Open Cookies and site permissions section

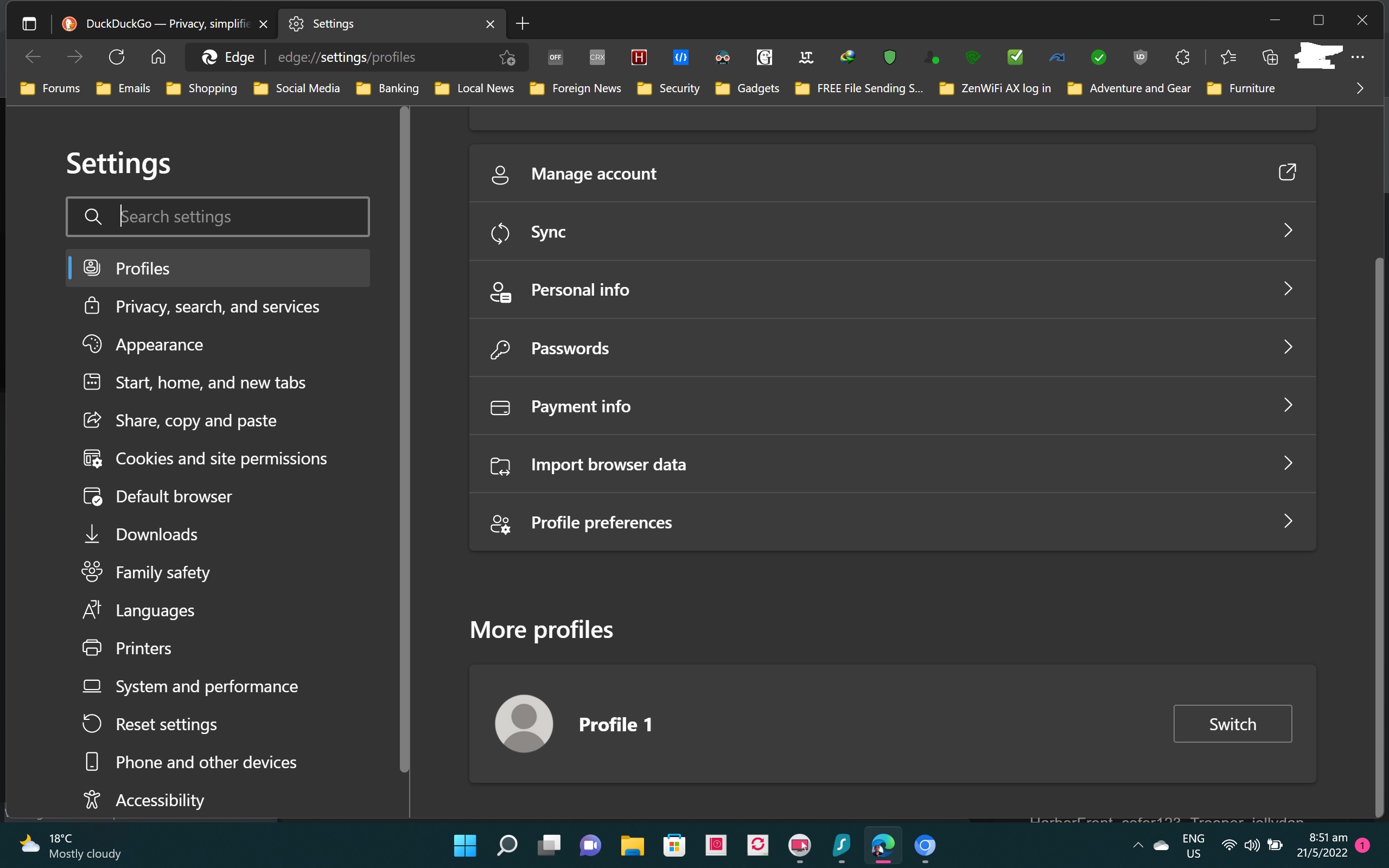tap(221, 459)
